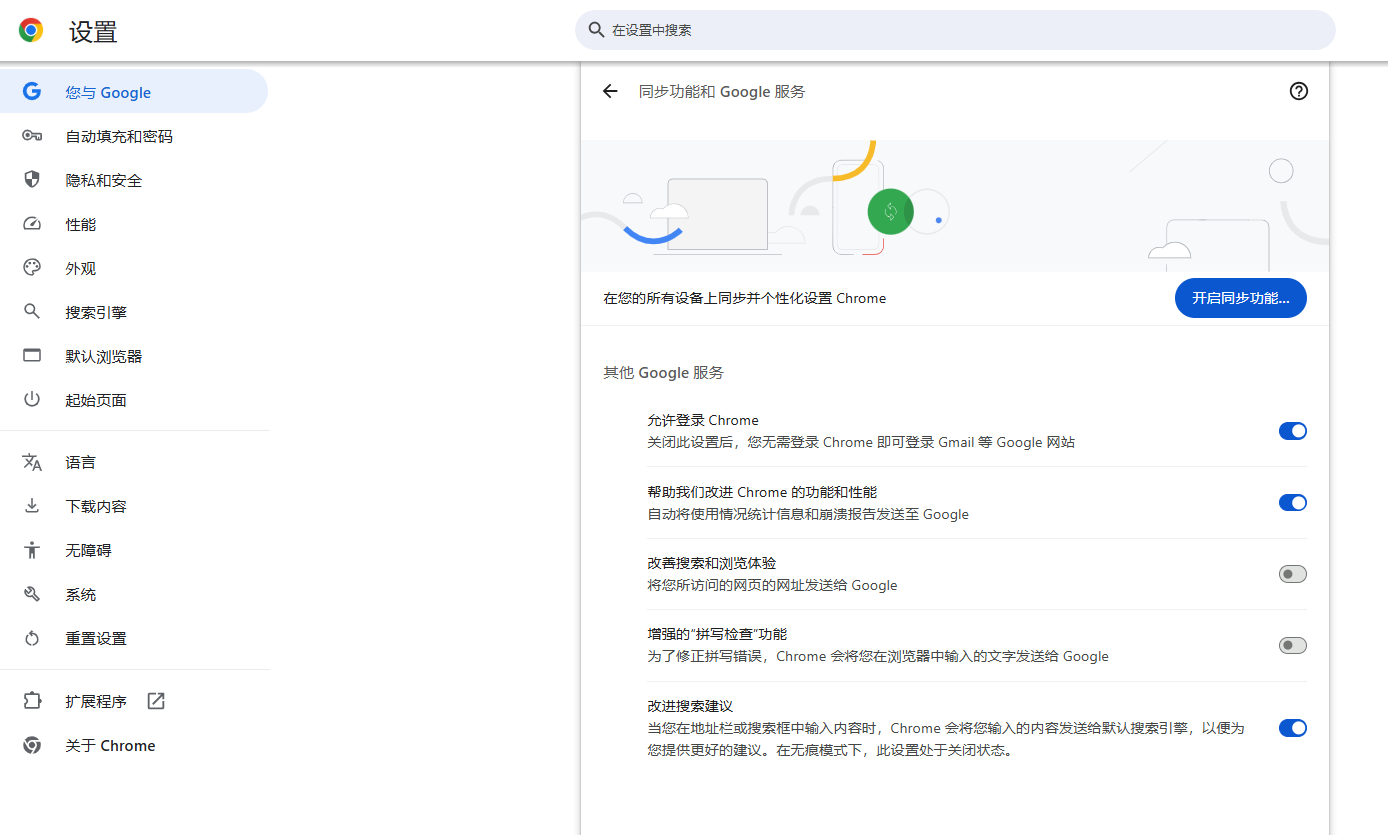Select 您与 Google in the sidebar
Screen dimensions: 1388x835
pyautogui.click(x=134, y=92)
